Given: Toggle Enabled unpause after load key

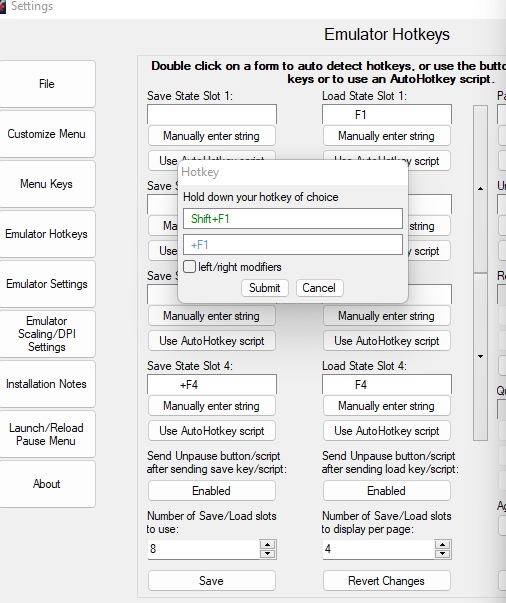Looking at the screenshot, I should click(x=386, y=491).
